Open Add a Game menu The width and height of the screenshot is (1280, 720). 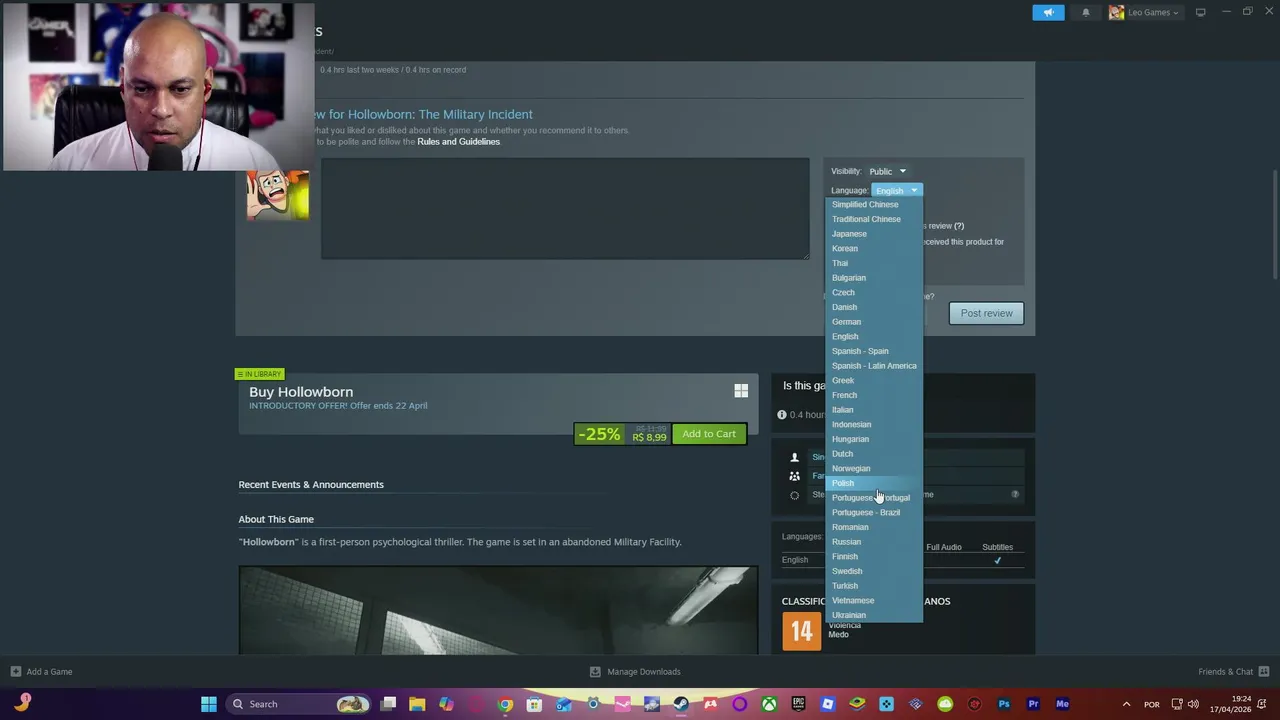coord(41,672)
